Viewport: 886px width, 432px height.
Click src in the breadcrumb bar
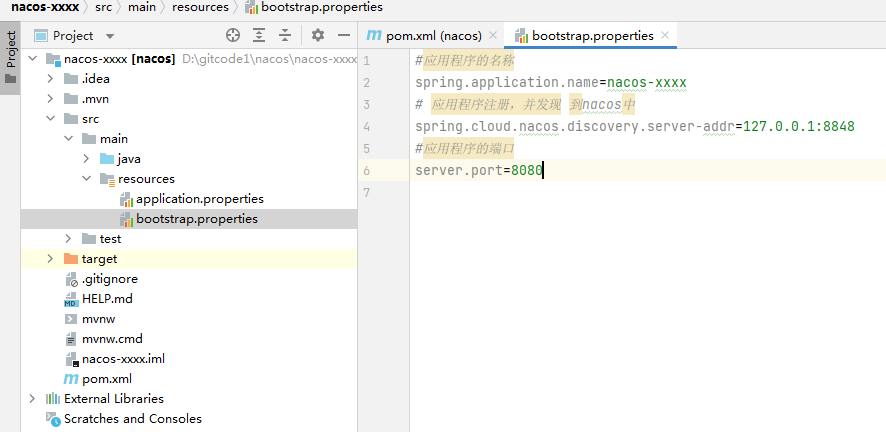103,7
